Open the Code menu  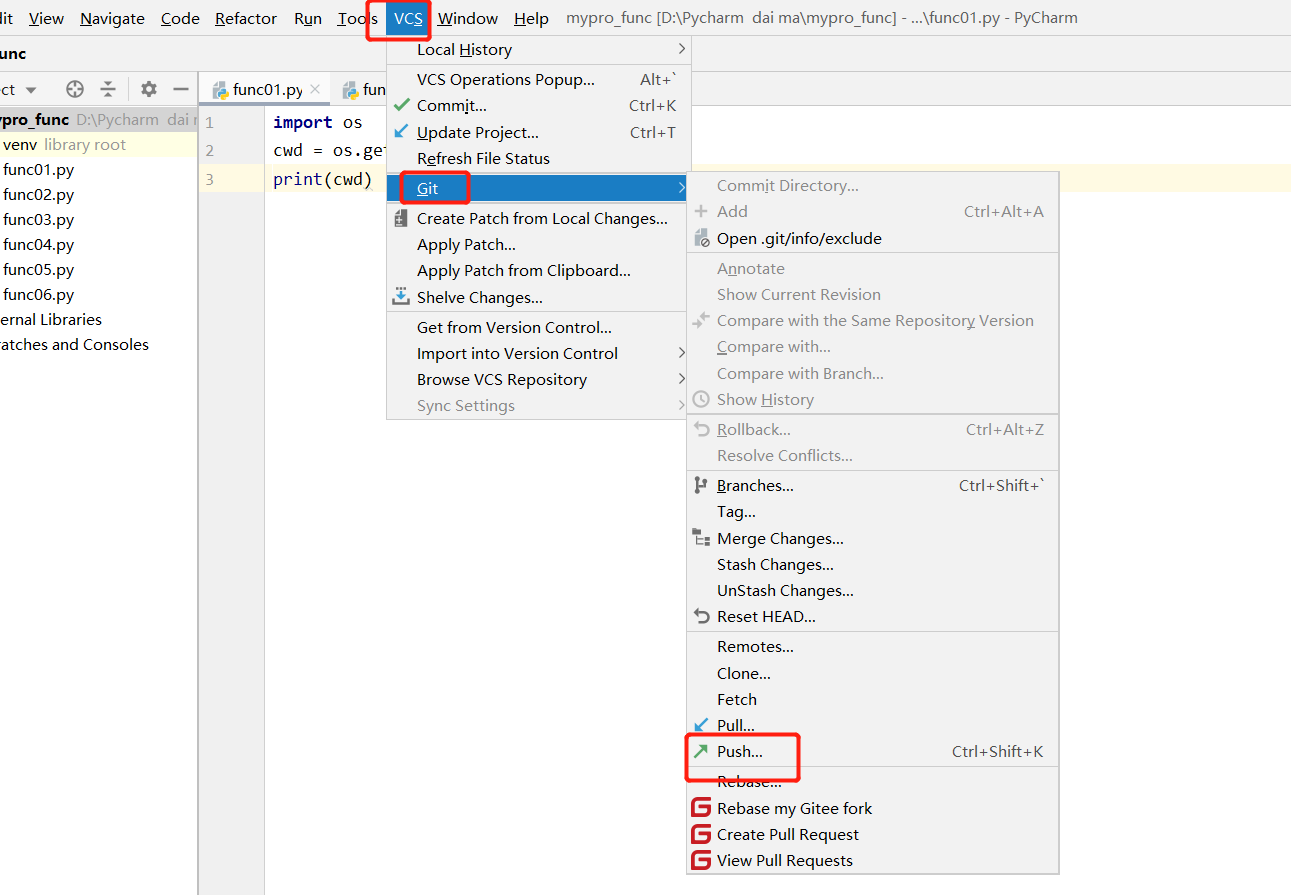click(180, 18)
